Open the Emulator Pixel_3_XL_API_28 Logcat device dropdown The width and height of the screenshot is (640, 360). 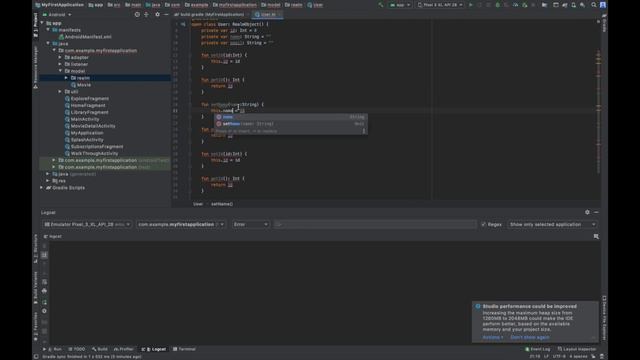[87, 224]
